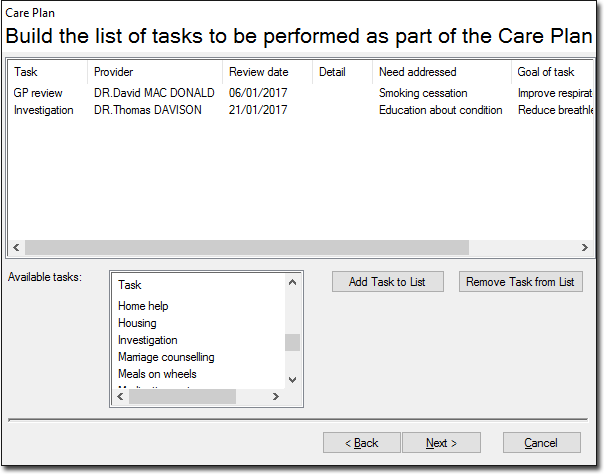Cancel the Care Plan wizard
The image size is (604, 474).
click(x=542, y=443)
